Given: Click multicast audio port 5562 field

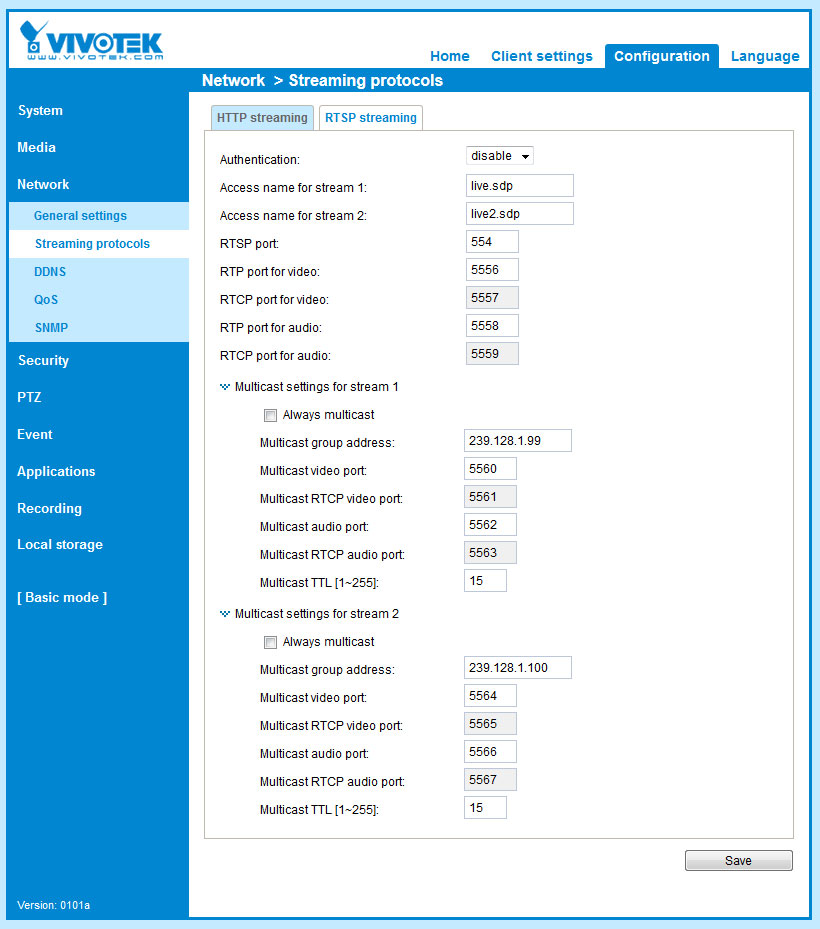Looking at the screenshot, I should click(x=490, y=525).
